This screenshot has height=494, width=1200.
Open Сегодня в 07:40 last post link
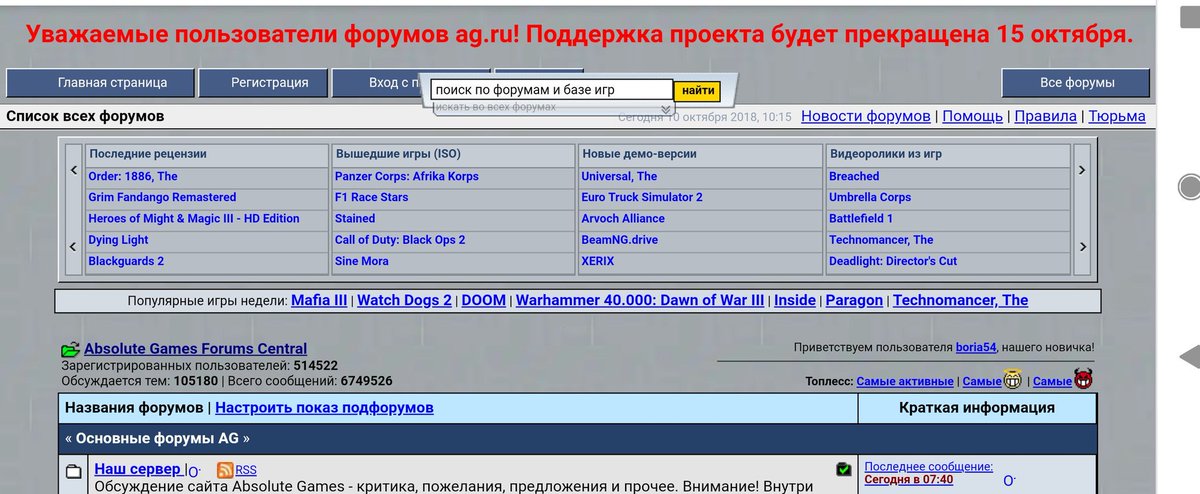(x=908, y=479)
